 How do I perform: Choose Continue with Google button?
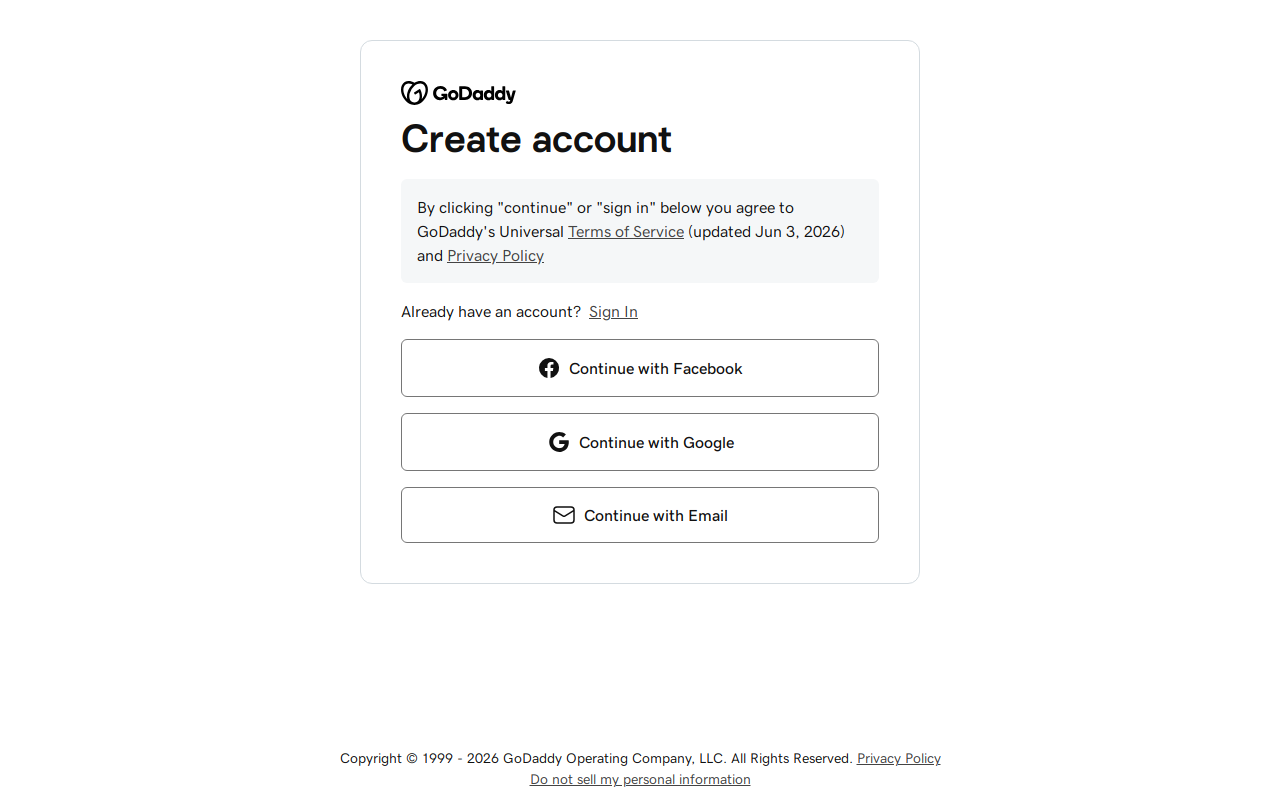(640, 442)
